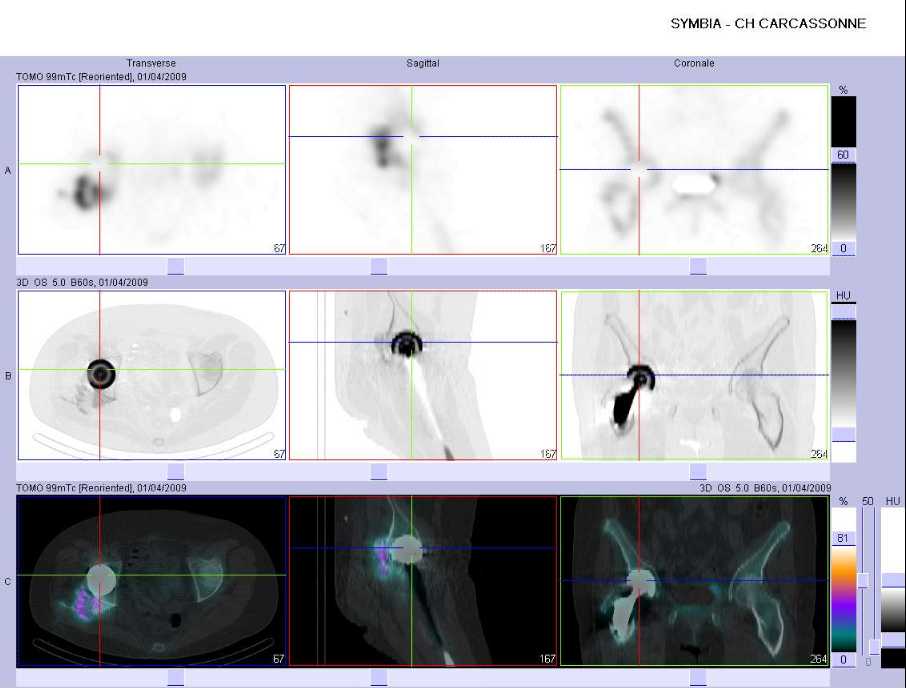906x688 pixels.
Task: Select the fused transverse view in row C
Action: point(152,581)
